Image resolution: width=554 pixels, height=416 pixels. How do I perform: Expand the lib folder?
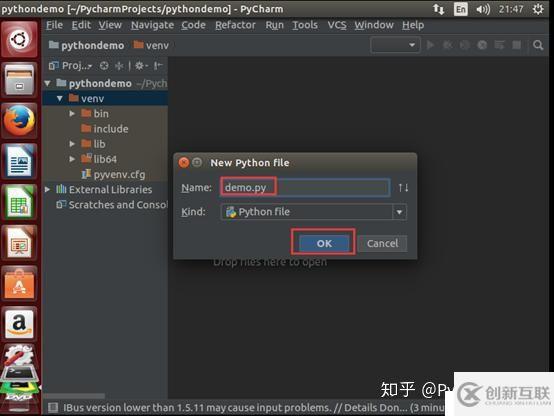tap(72, 144)
